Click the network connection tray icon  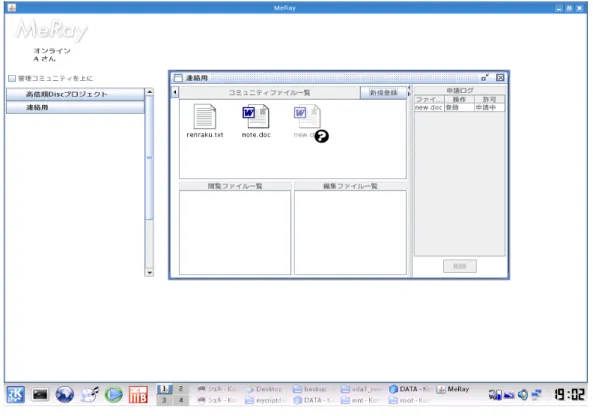coord(536,395)
